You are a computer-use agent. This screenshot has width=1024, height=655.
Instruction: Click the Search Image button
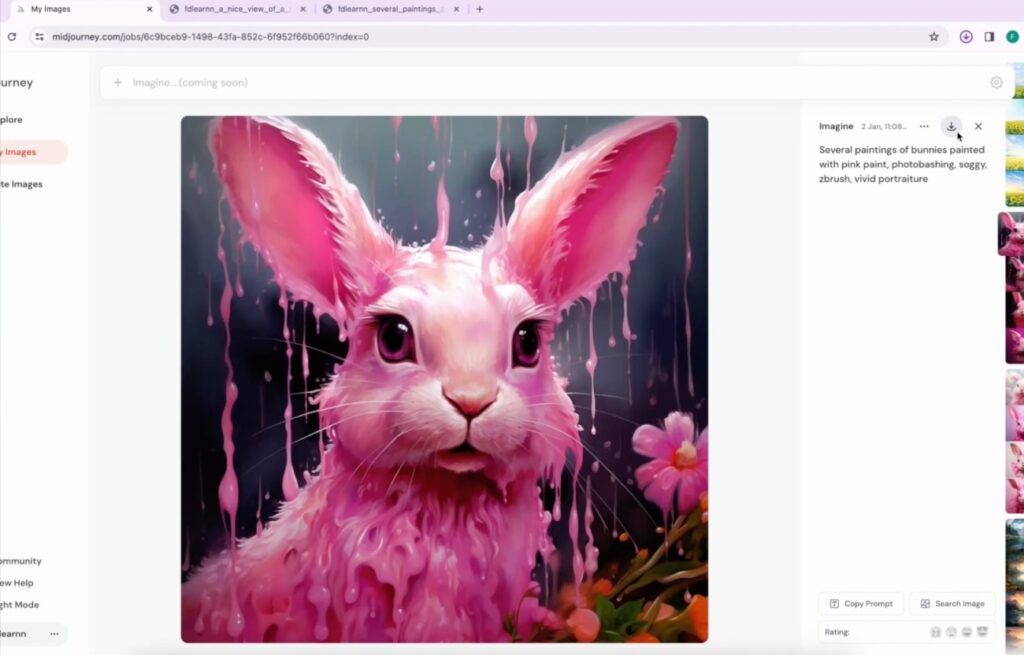(x=952, y=603)
